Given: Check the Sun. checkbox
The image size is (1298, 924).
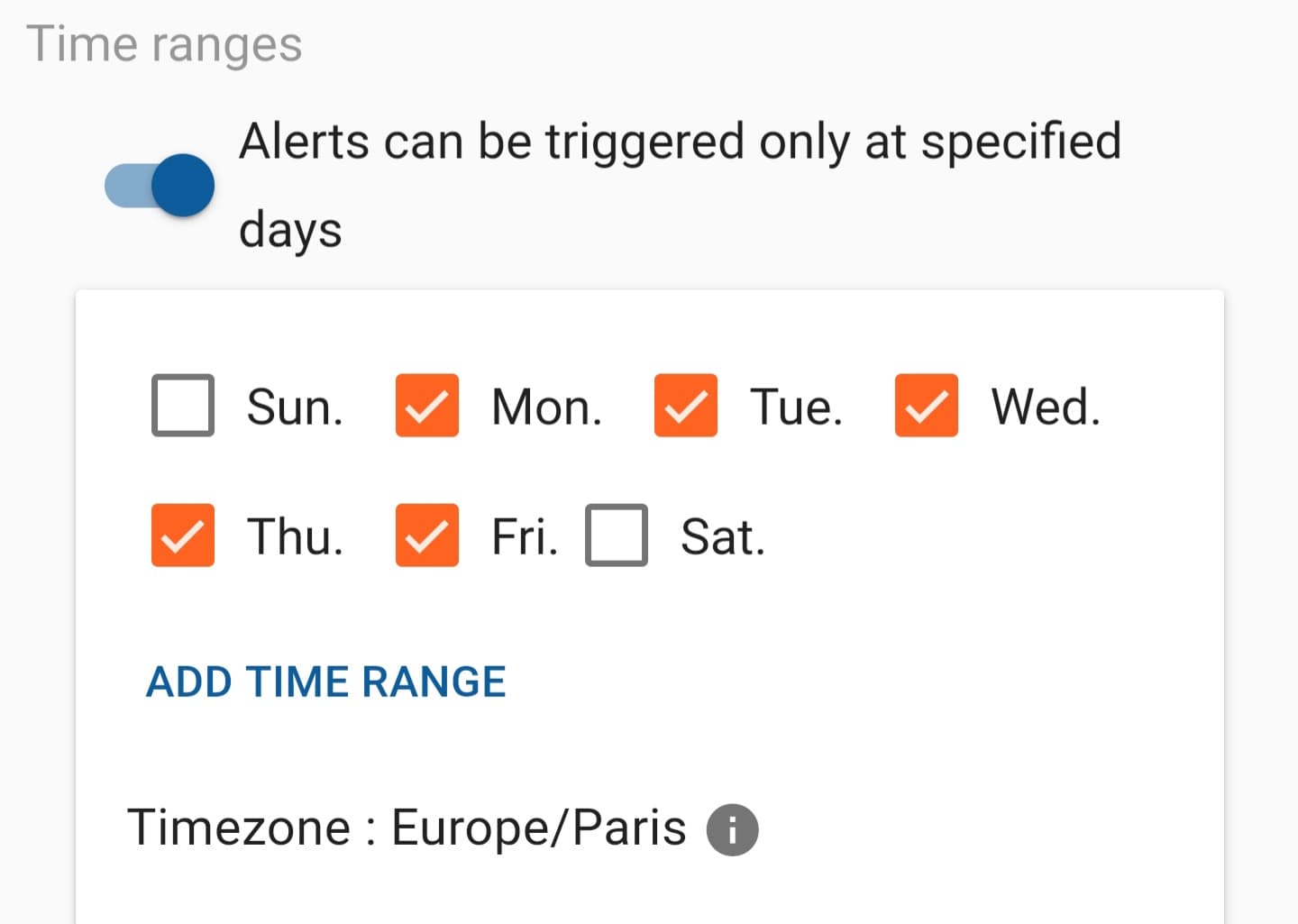Looking at the screenshot, I should tap(183, 406).
